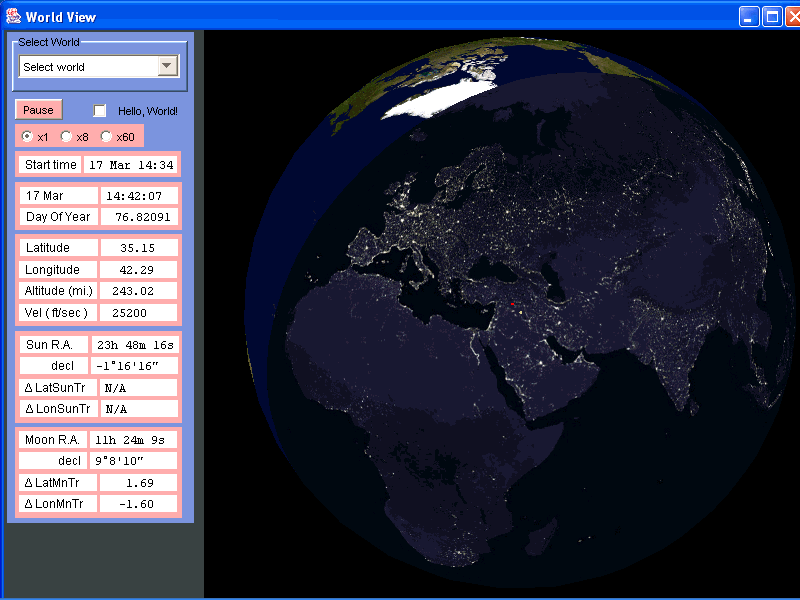Click the Latitude value 35.15 field
The image size is (800, 600).
pyautogui.click(x=139, y=247)
